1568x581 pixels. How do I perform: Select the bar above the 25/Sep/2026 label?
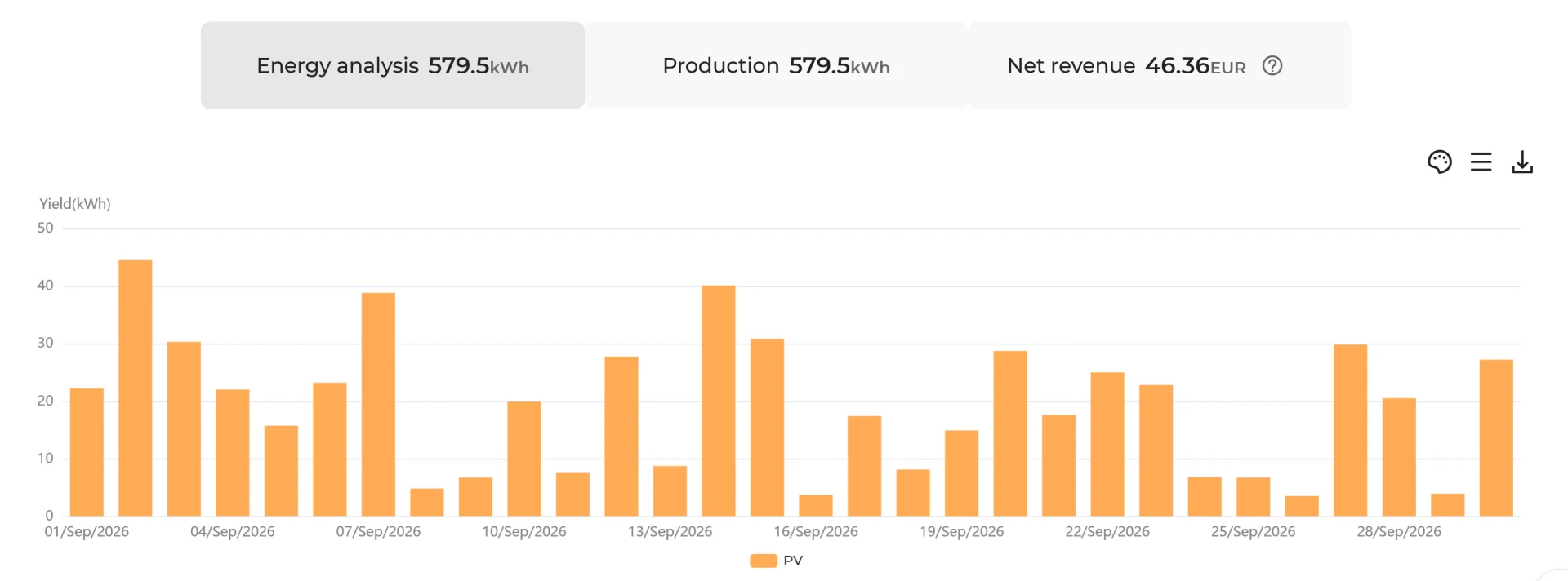[1254, 497]
